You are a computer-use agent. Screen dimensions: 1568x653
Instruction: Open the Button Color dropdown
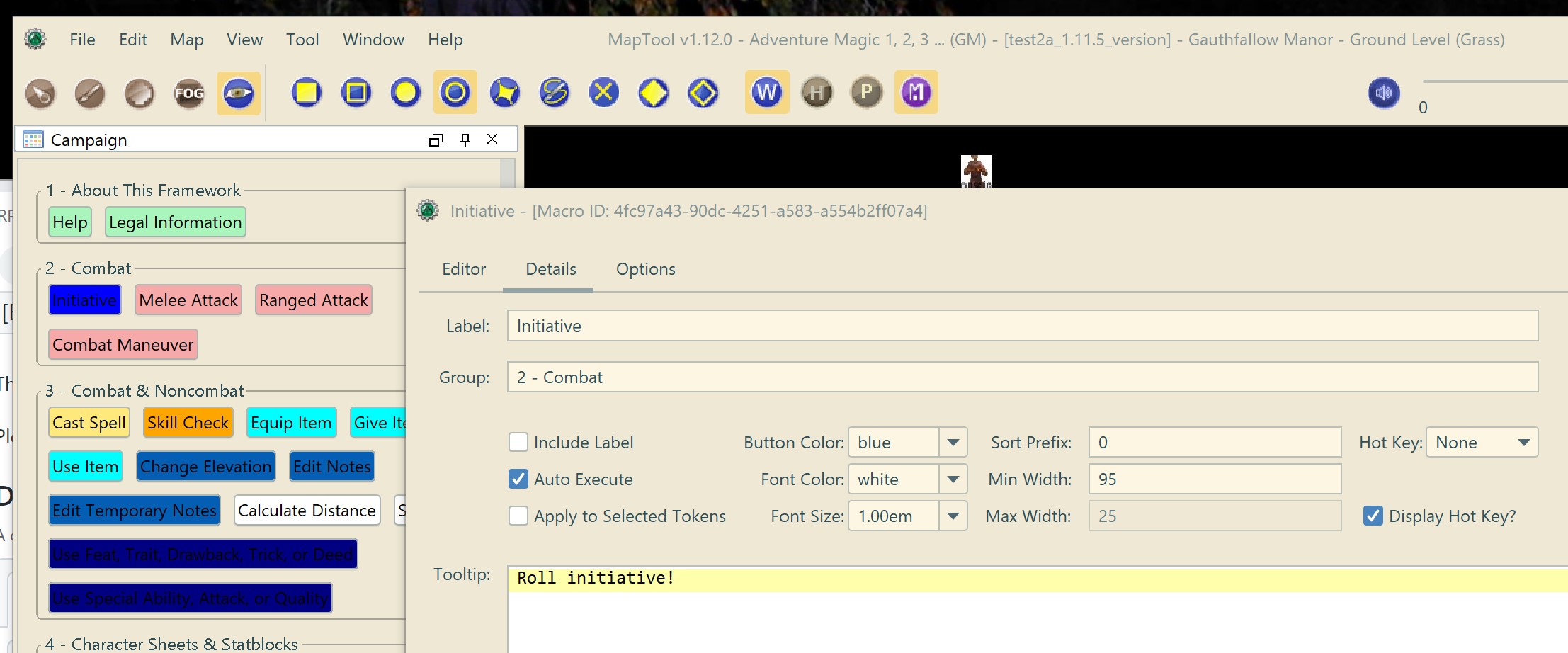953,442
